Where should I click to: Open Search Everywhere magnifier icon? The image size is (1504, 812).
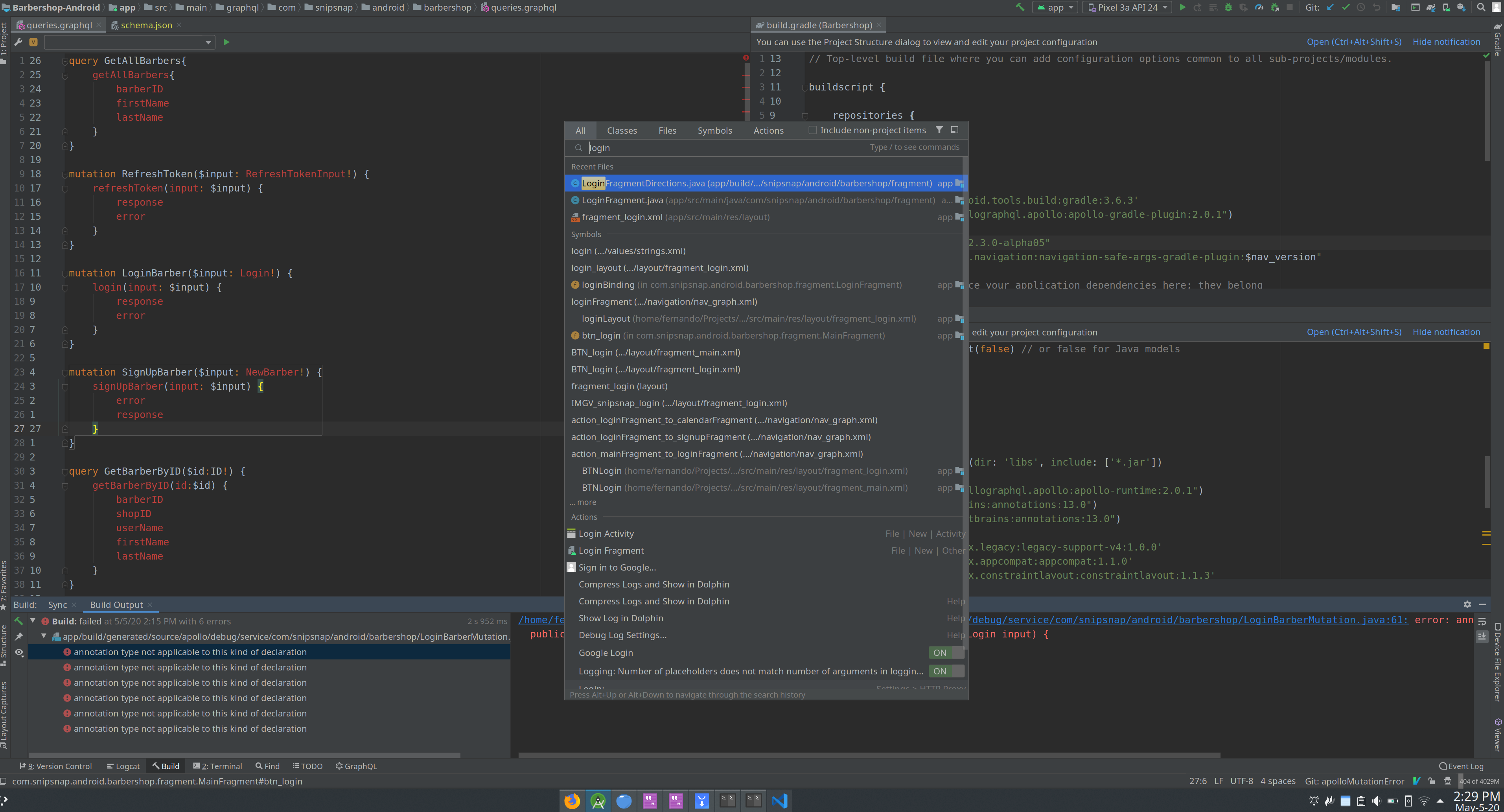(1481, 7)
